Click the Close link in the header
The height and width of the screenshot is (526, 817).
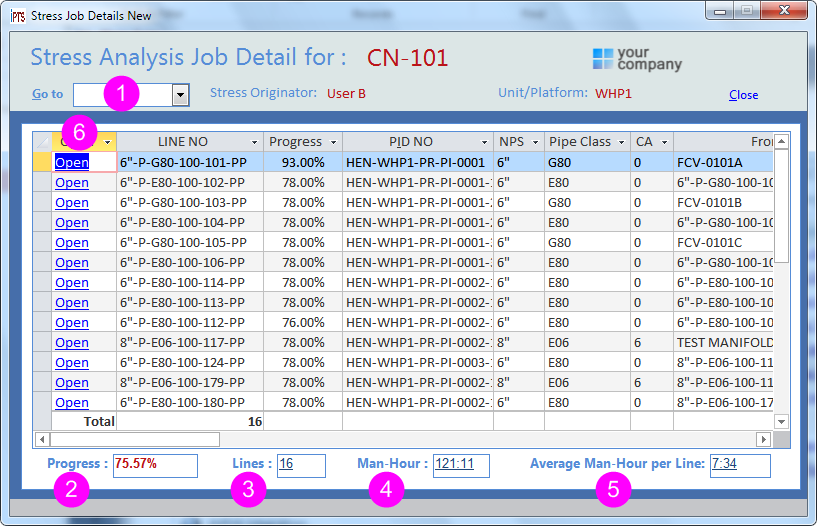pos(743,95)
